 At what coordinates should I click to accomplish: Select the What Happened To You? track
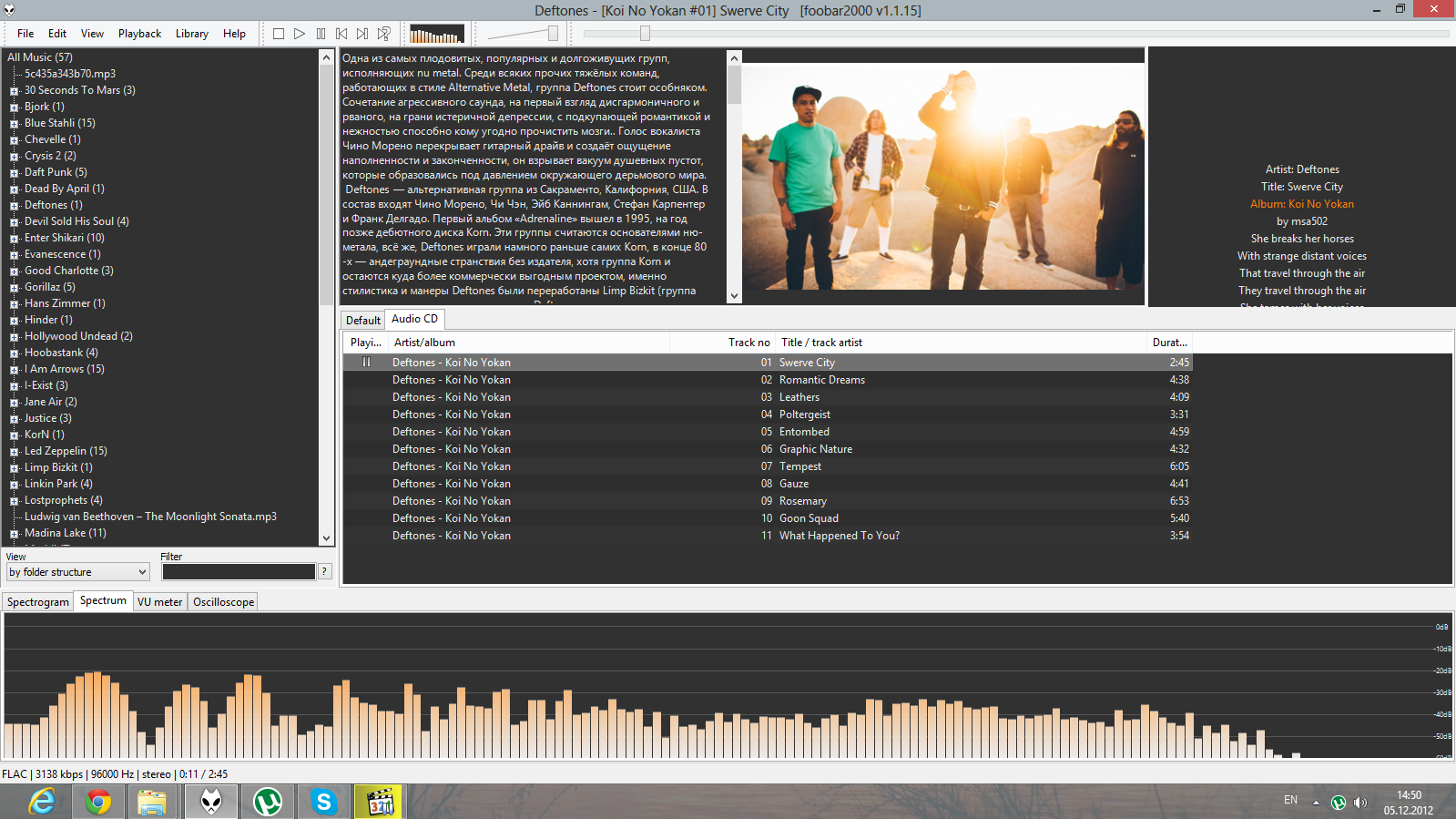767,536
